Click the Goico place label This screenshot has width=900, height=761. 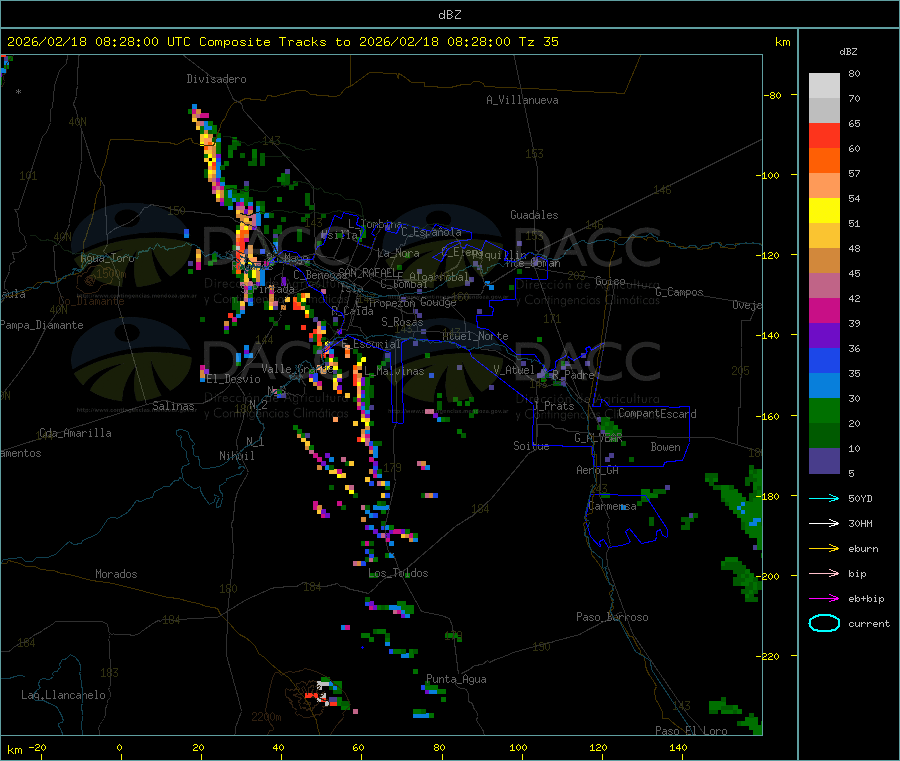click(x=610, y=281)
